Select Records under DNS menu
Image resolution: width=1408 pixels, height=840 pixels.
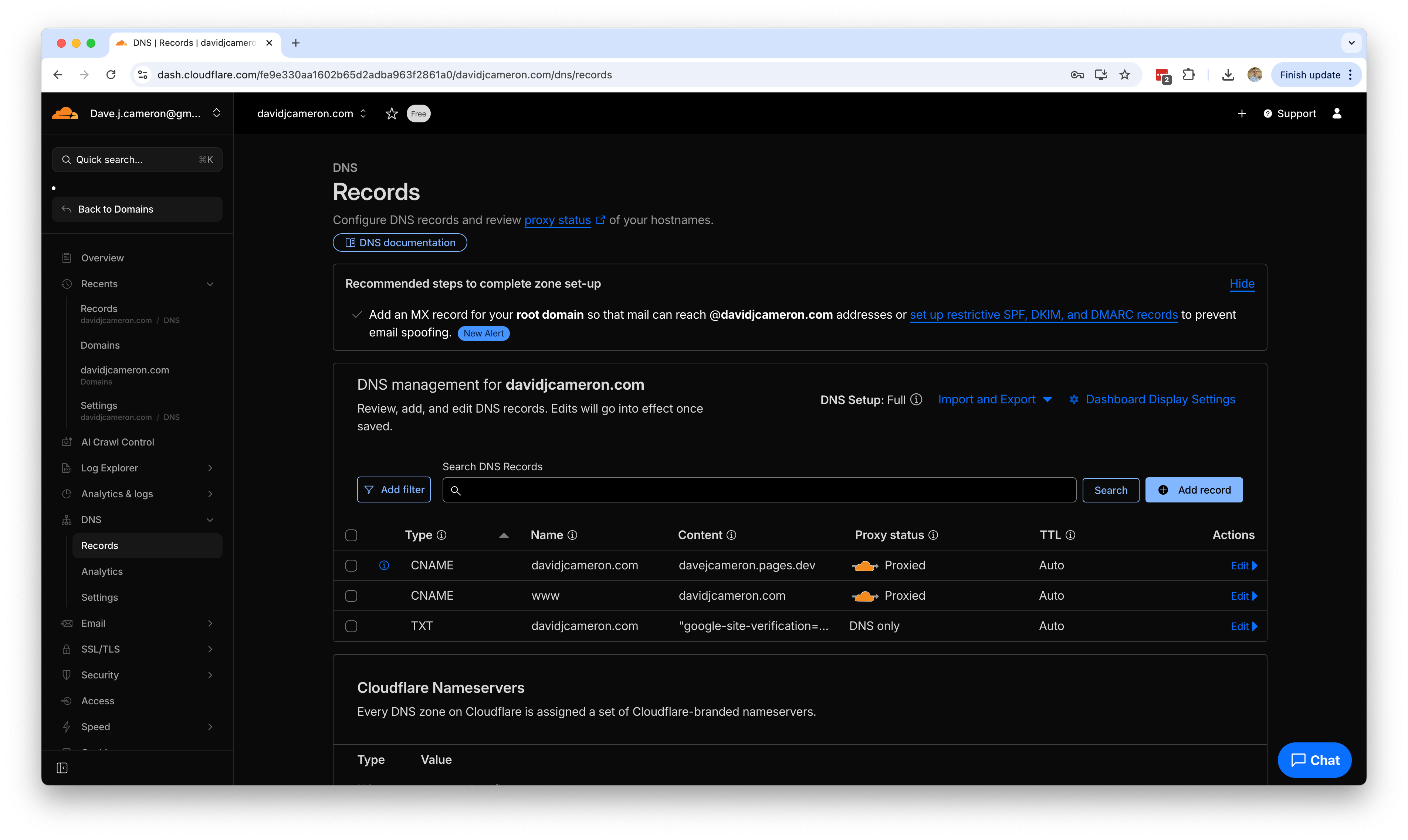click(x=99, y=545)
